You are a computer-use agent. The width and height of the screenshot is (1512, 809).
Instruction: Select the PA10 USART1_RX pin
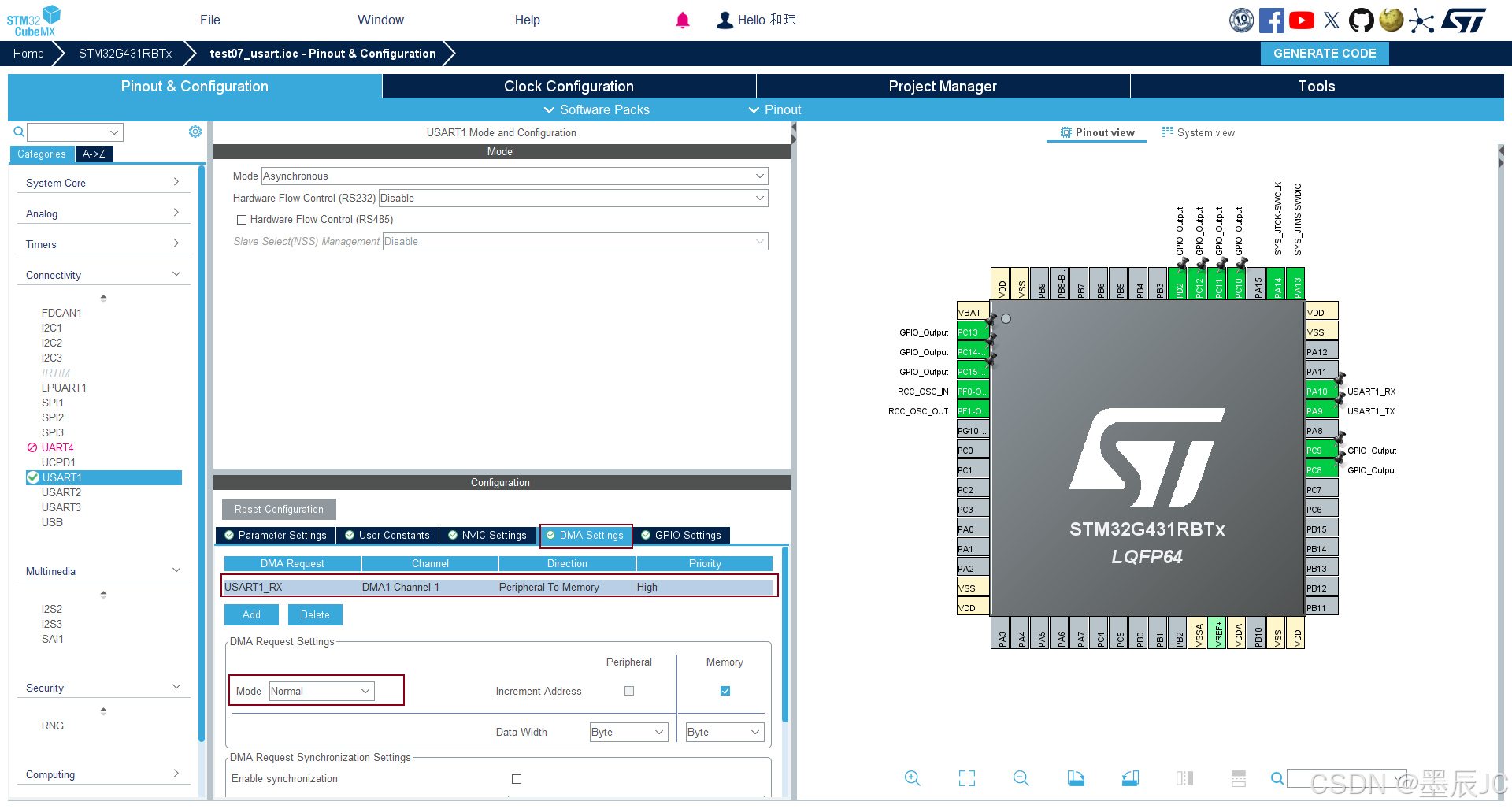click(x=1321, y=391)
